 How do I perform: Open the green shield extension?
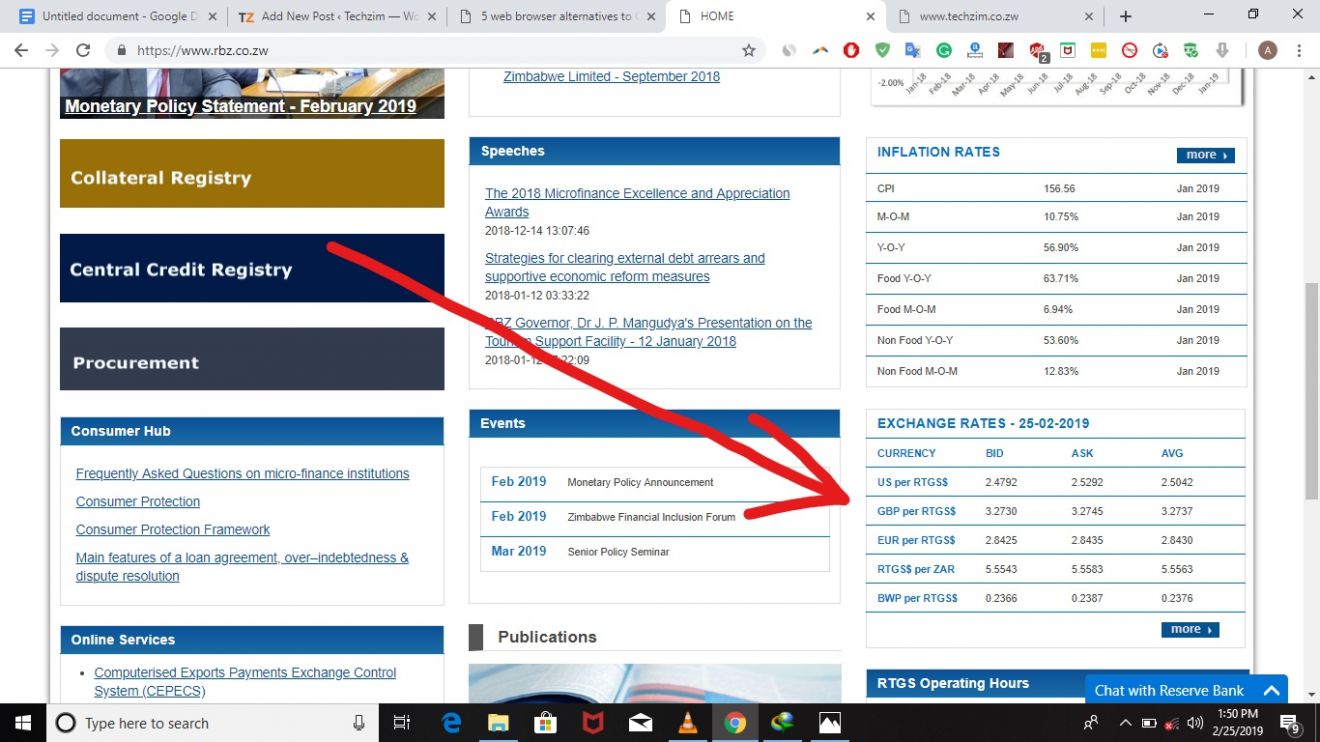[x=882, y=50]
